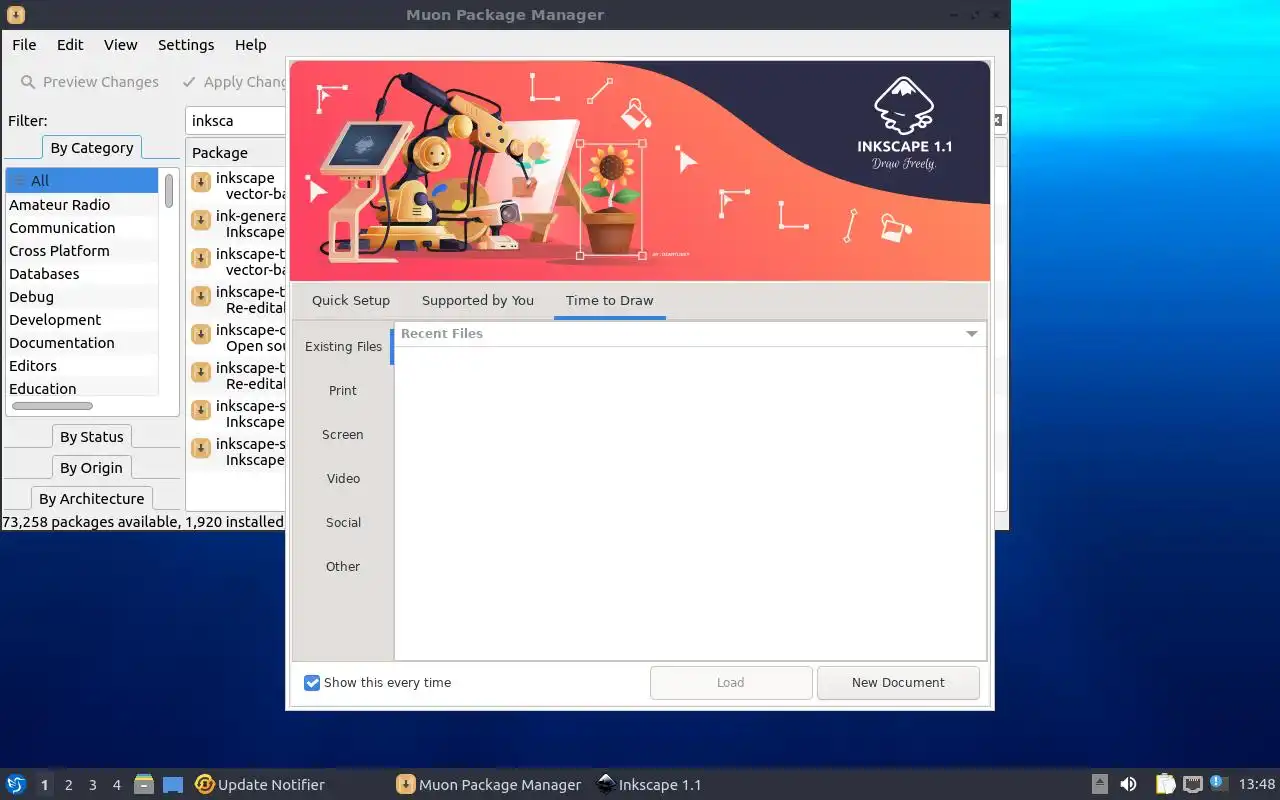
Task: Open the Lubuntu start menu icon
Action: (x=16, y=785)
